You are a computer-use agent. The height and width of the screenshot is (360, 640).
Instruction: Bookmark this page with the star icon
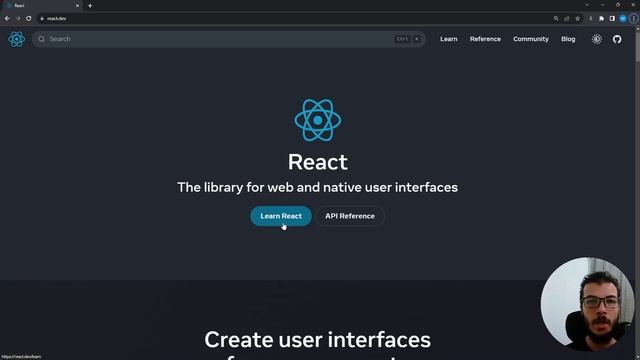pyautogui.click(x=577, y=18)
